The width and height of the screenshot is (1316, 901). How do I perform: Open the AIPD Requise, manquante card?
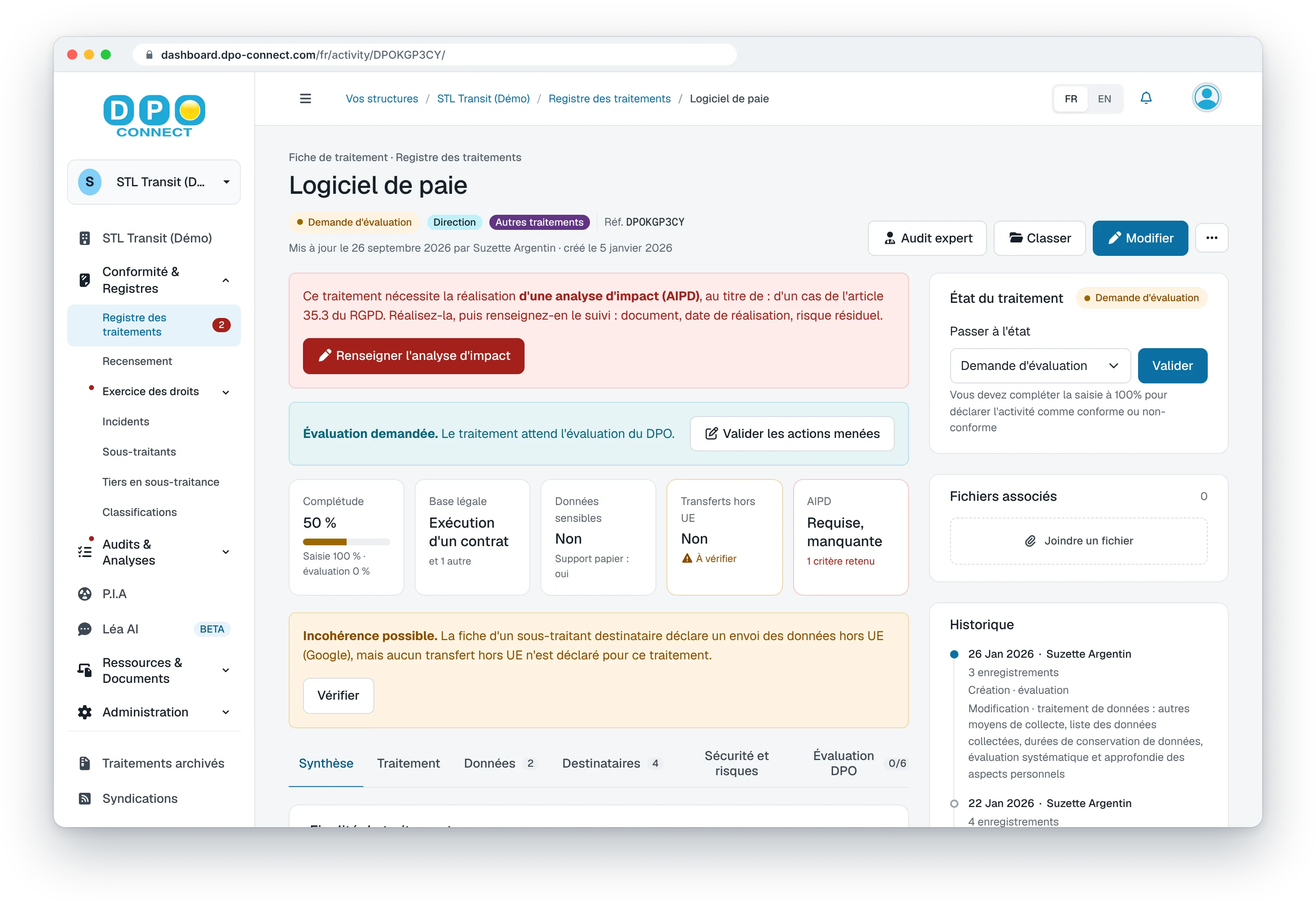click(x=850, y=536)
